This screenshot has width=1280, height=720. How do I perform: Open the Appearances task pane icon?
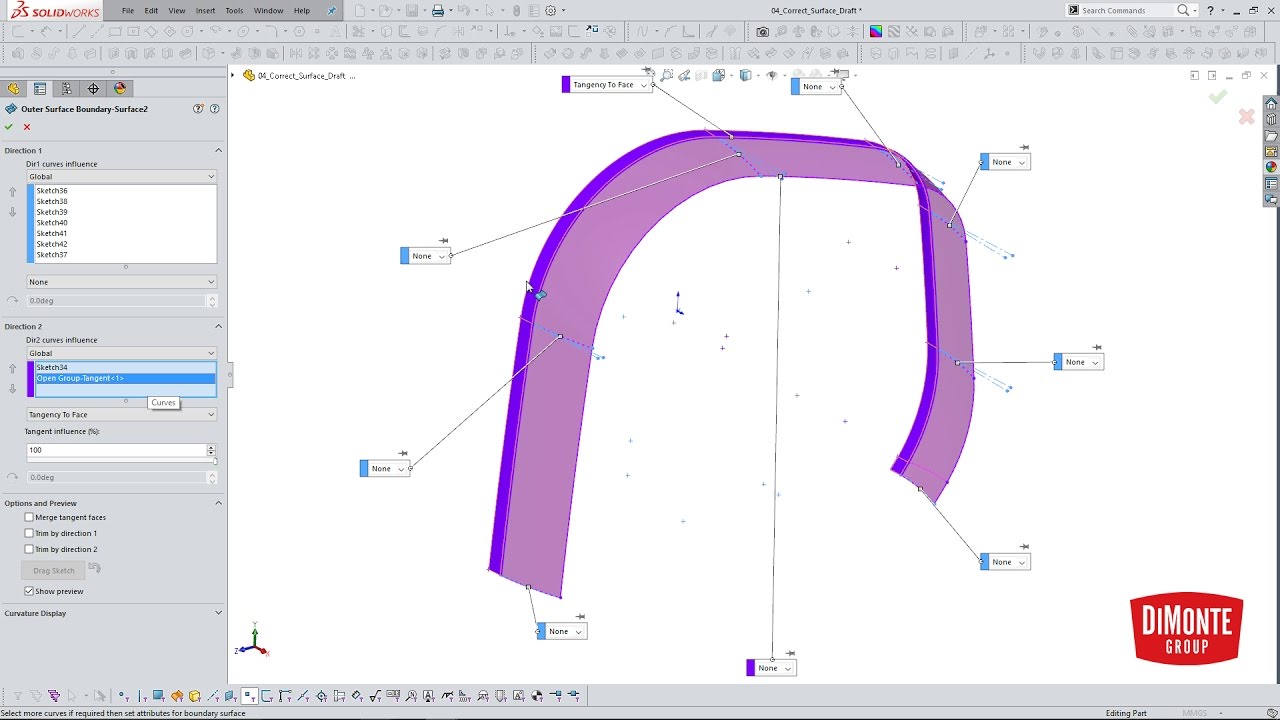(1271, 168)
